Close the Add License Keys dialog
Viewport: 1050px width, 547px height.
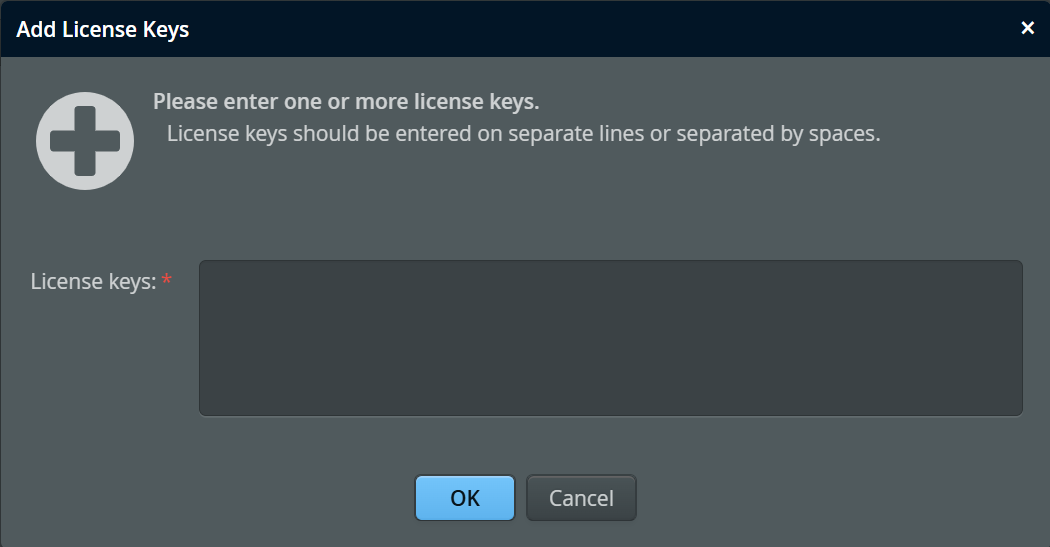pyautogui.click(x=1027, y=28)
